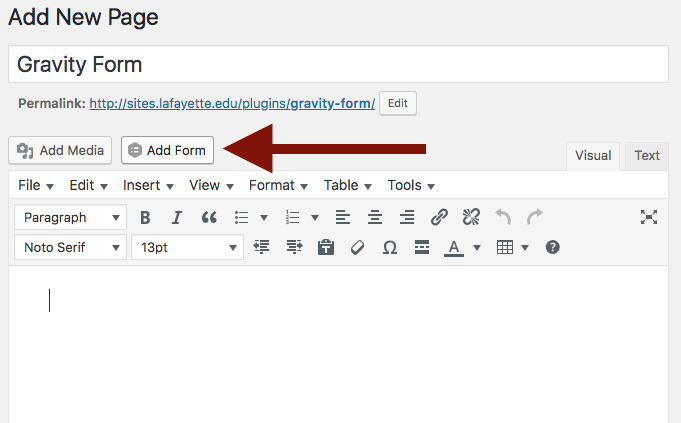Screen dimensions: 681x423
Task: Insert a blockquote
Action: coord(209,217)
